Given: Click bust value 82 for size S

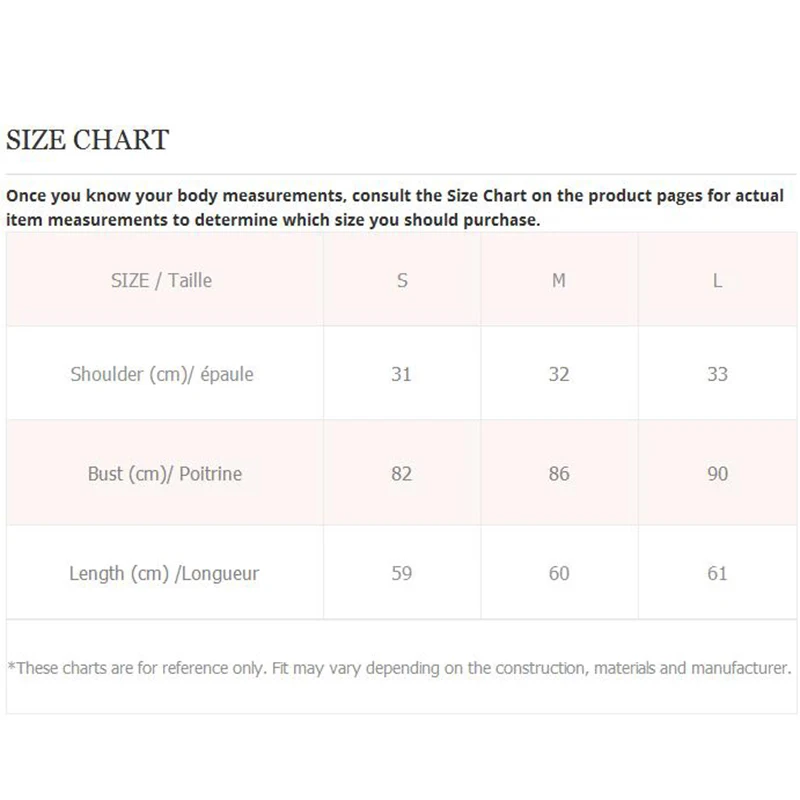Looking at the screenshot, I should point(402,473).
